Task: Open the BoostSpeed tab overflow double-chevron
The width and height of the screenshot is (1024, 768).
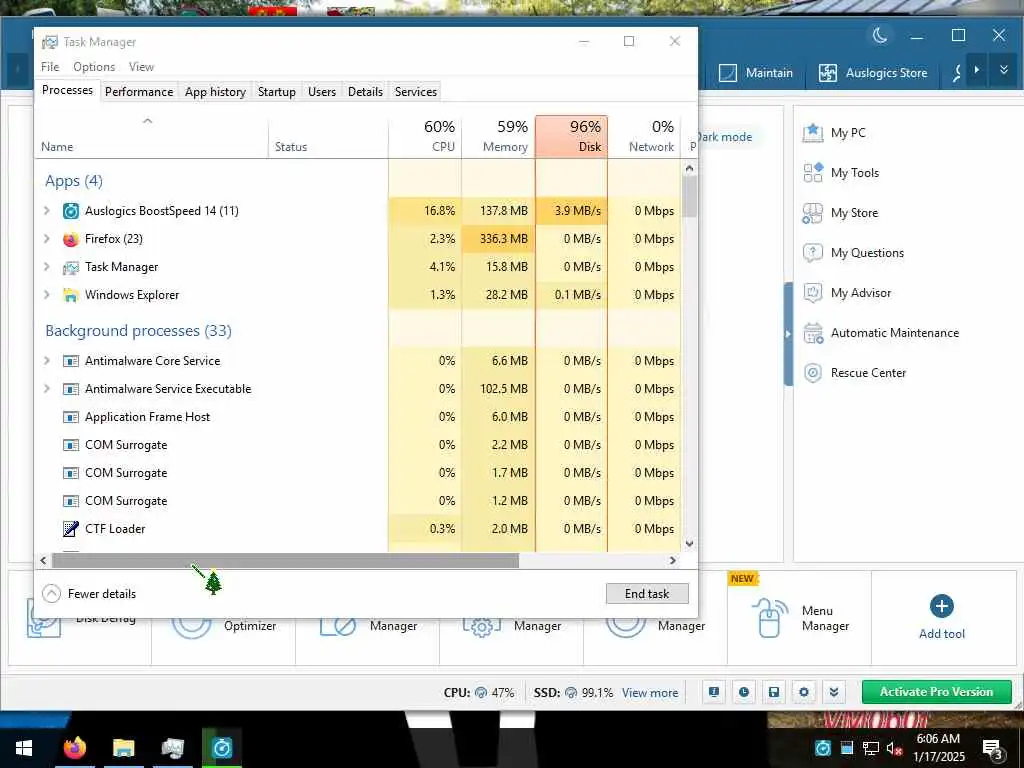Action: pos(1004,70)
